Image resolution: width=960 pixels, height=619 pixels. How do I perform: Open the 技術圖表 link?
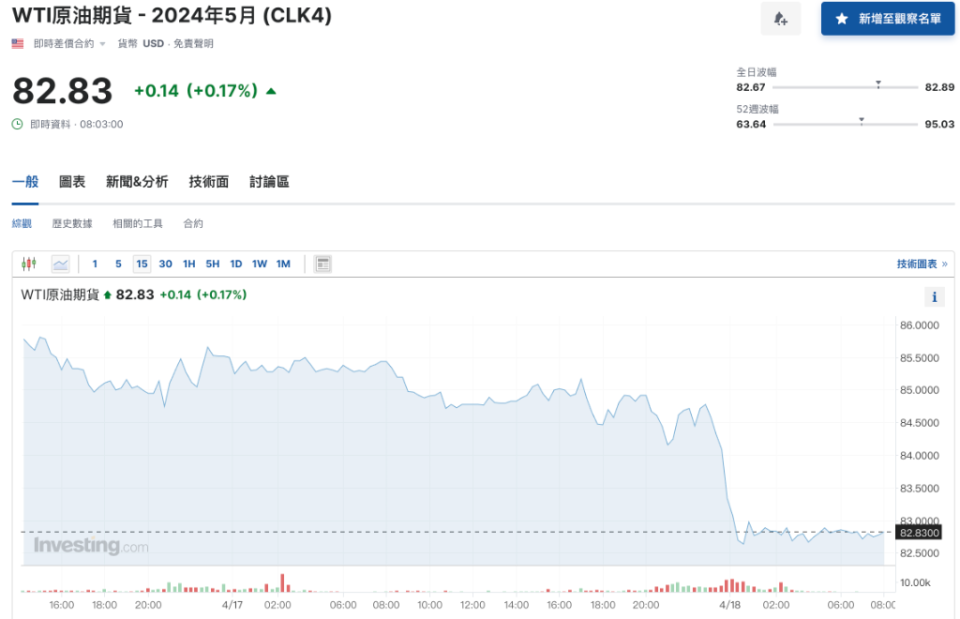click(x=922, y=264)
